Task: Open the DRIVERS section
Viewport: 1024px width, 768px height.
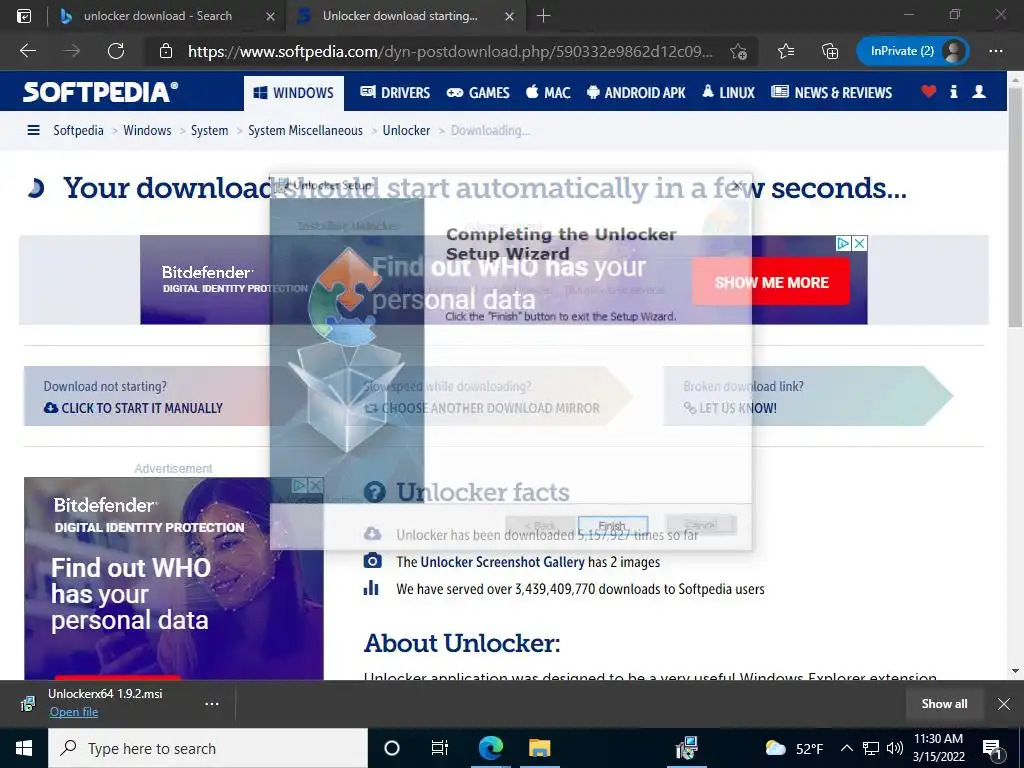Action: 395,92
